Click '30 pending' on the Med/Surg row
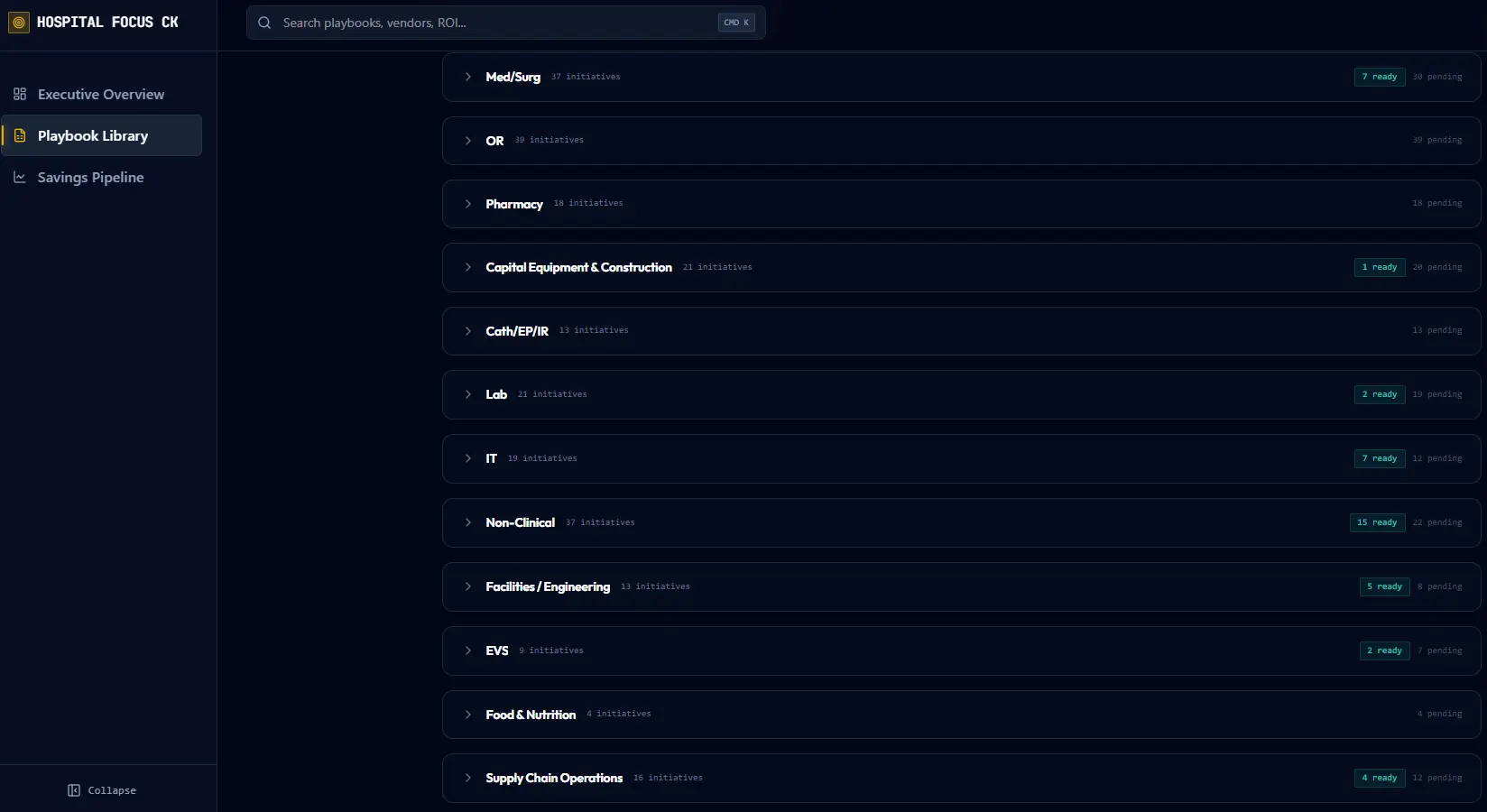The width and height of the screenshot is (1487, 812). point(1437,77)
